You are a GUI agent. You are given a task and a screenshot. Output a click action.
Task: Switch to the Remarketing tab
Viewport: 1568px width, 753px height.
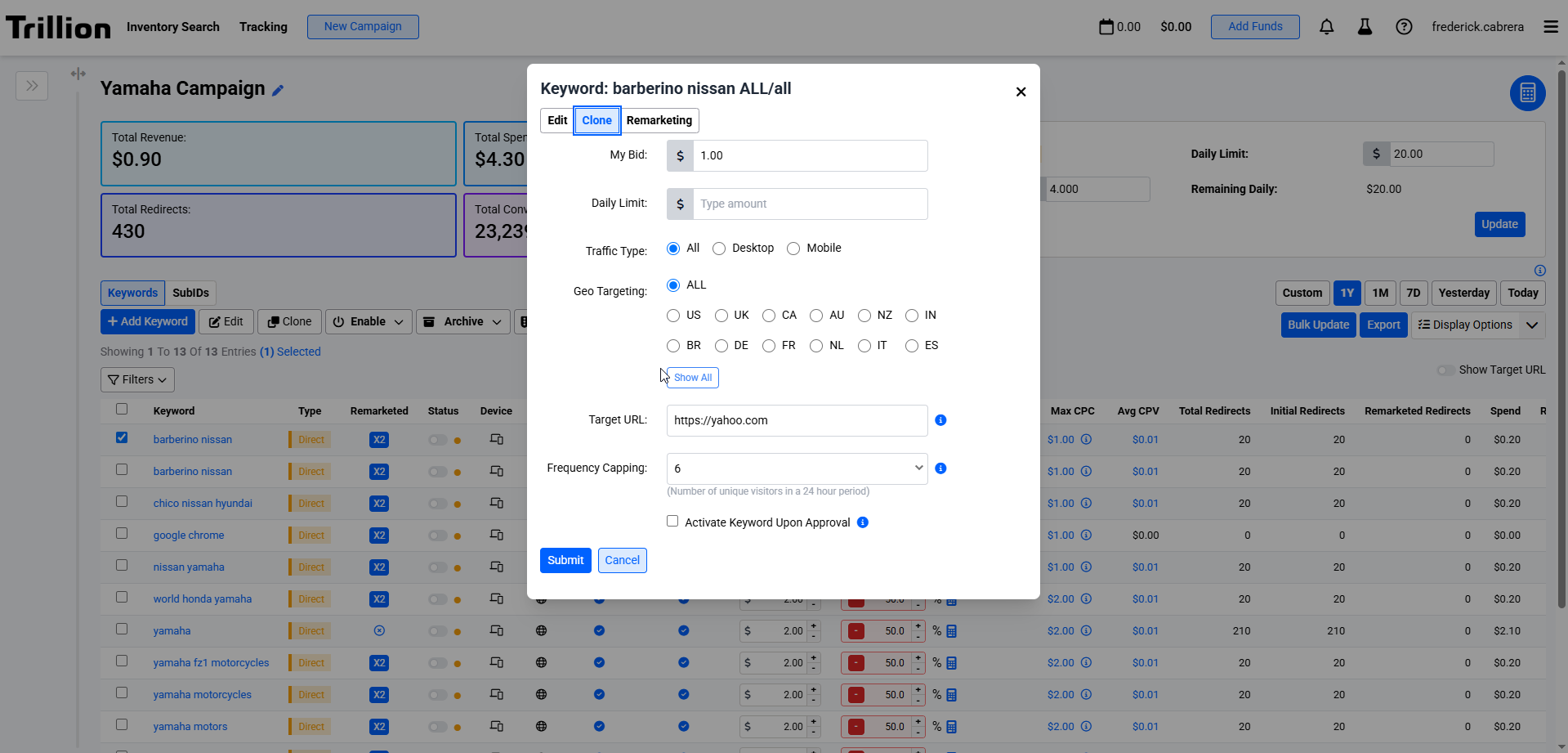[659, 120]
